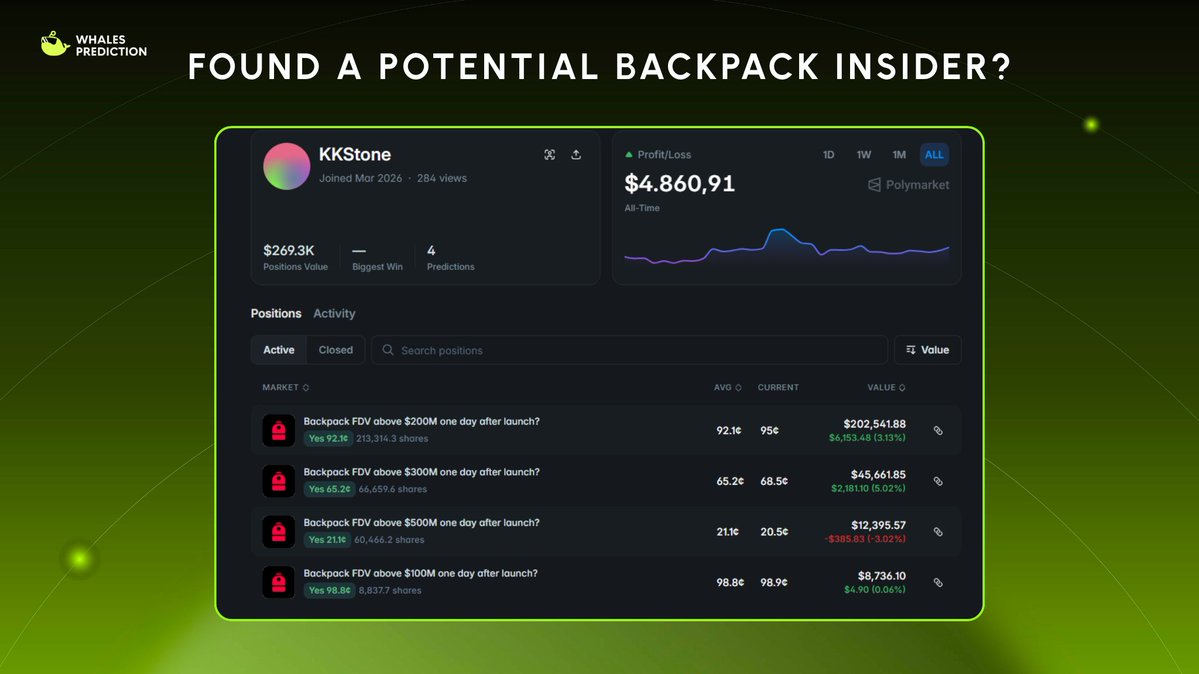The height and width of the screenshot is (674, 1199).
Task: Click the CURRENT column header
Action: [778, 387]
